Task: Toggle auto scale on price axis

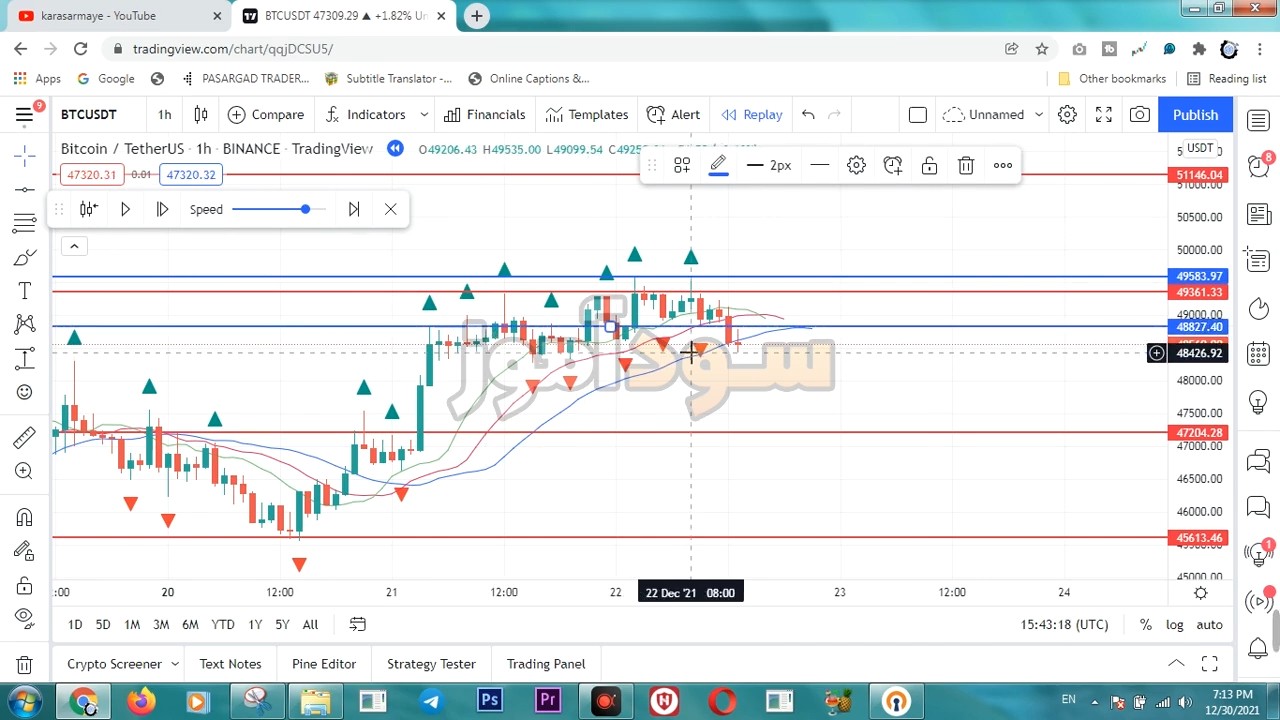Action: 1209,625
